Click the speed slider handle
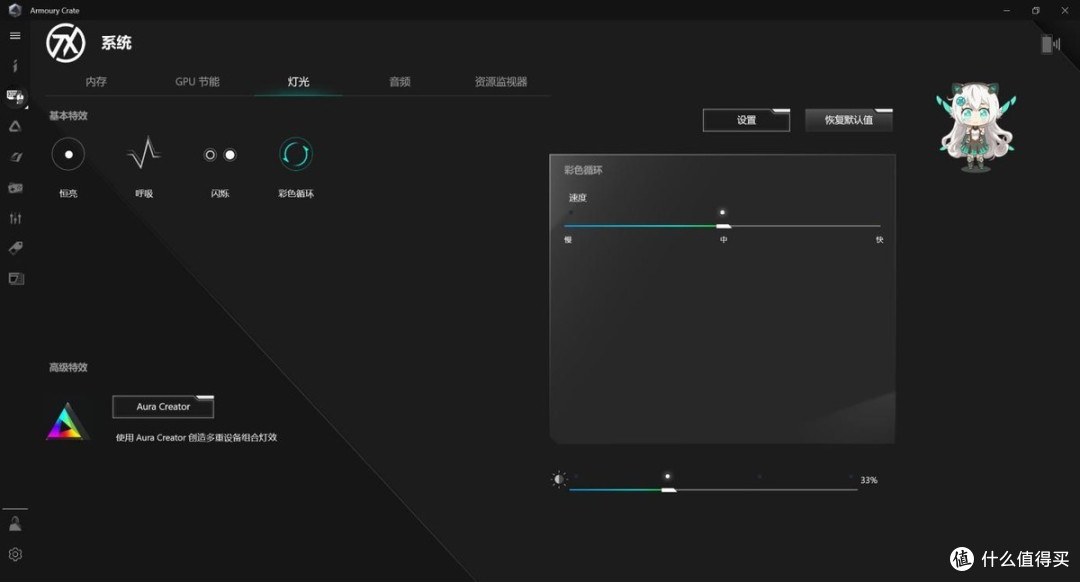Screen dimensions: 1080x582 [x=723, y=226]
